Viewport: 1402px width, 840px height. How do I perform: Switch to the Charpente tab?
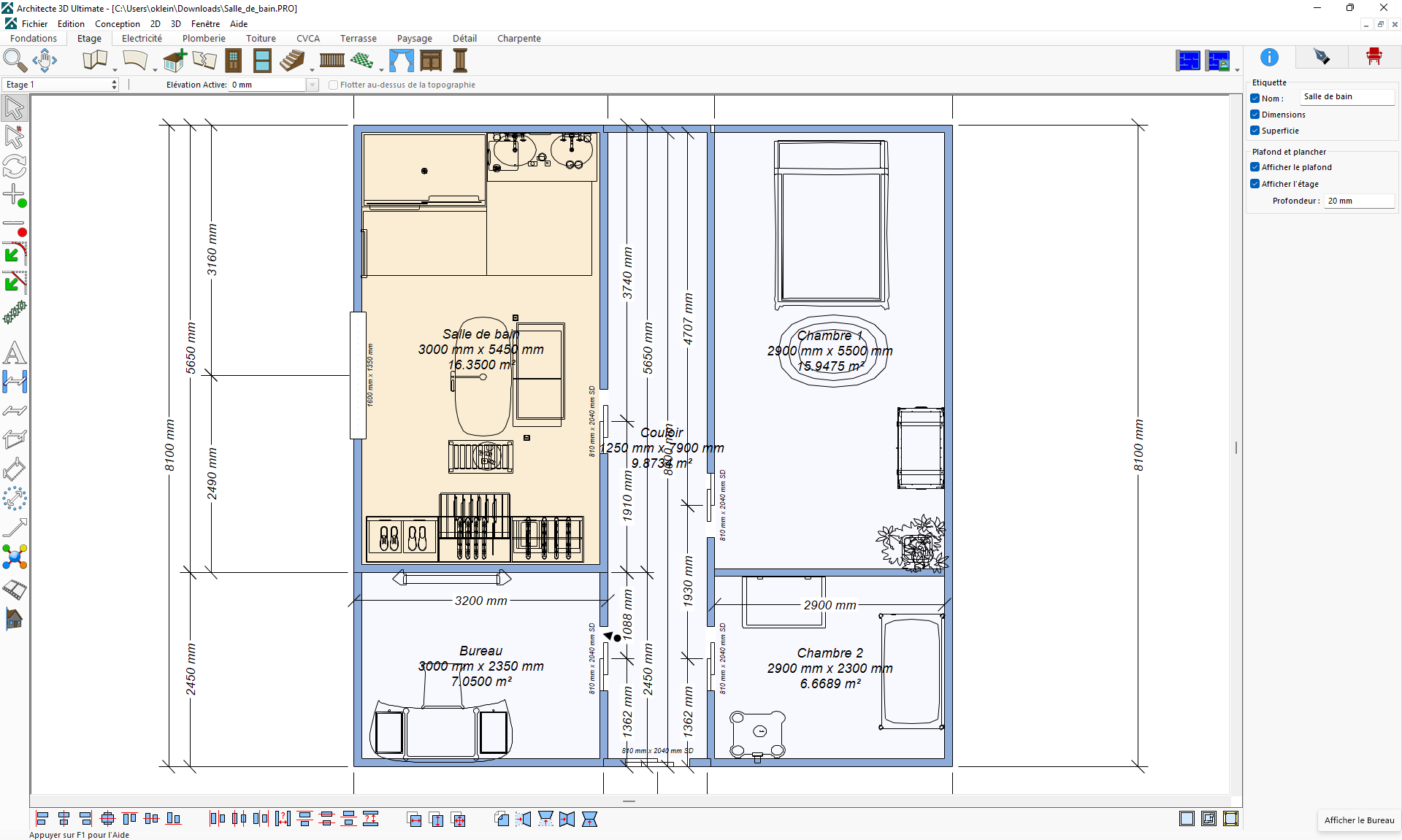519,39
